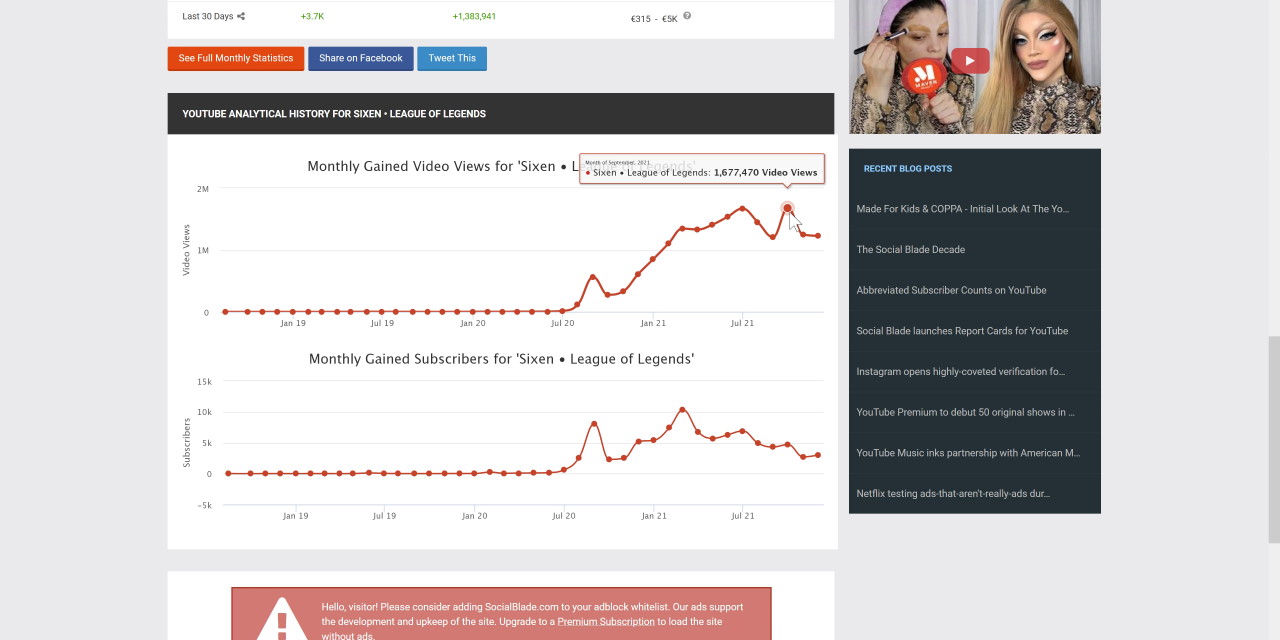This screenshot has height=640, width=1280.
Task: Follow the Premium Subscription link
Action: (606, 621)
